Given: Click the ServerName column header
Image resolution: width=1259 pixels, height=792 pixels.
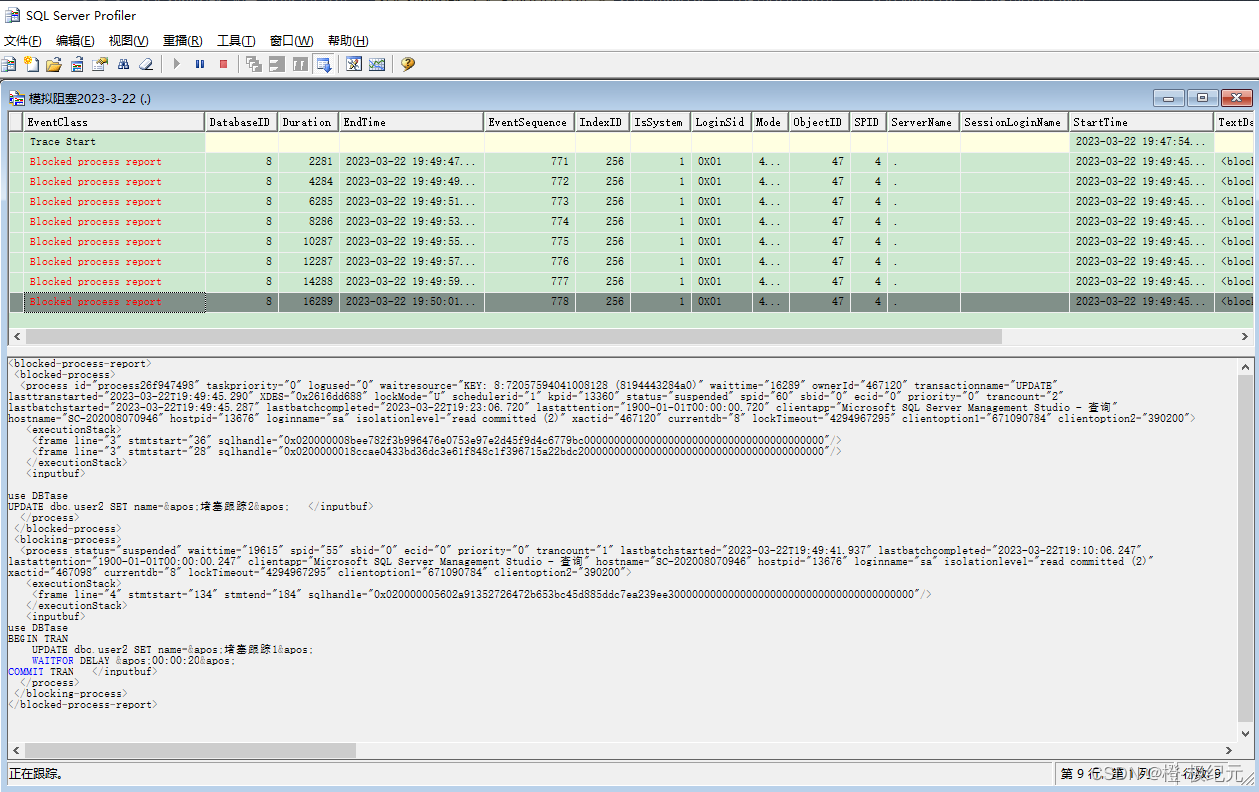Looking at the screenshot, I should coord(923,122).
